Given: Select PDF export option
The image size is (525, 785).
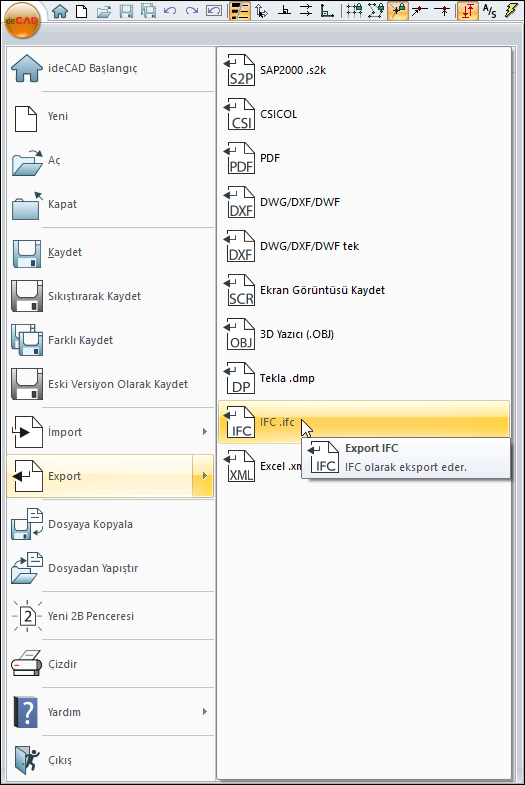Looking at the screenshot, I should (x=364, y=159).
